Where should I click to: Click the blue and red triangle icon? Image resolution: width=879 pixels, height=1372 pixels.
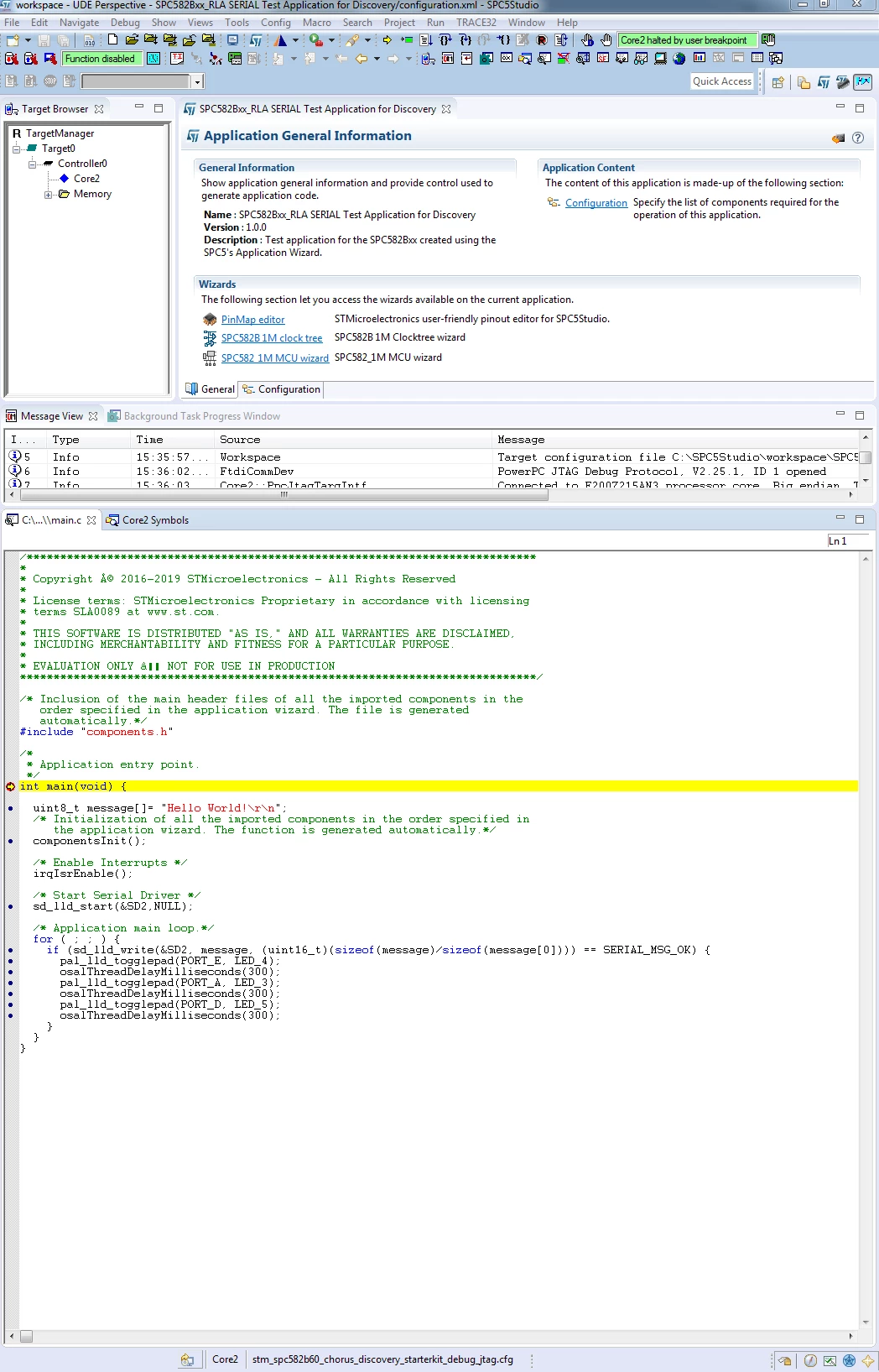click(280, 39)
